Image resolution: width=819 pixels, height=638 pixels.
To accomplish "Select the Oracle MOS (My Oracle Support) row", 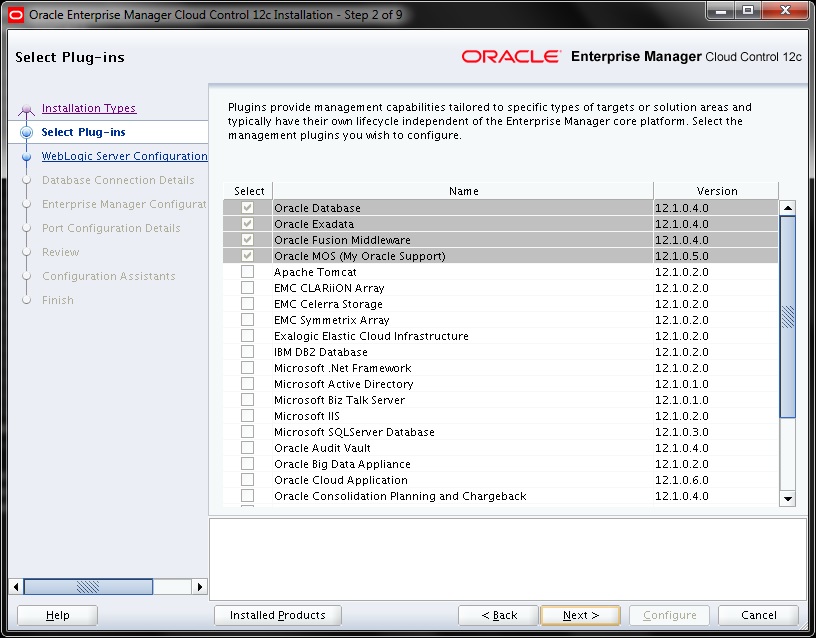I will [x=500, y=256].
